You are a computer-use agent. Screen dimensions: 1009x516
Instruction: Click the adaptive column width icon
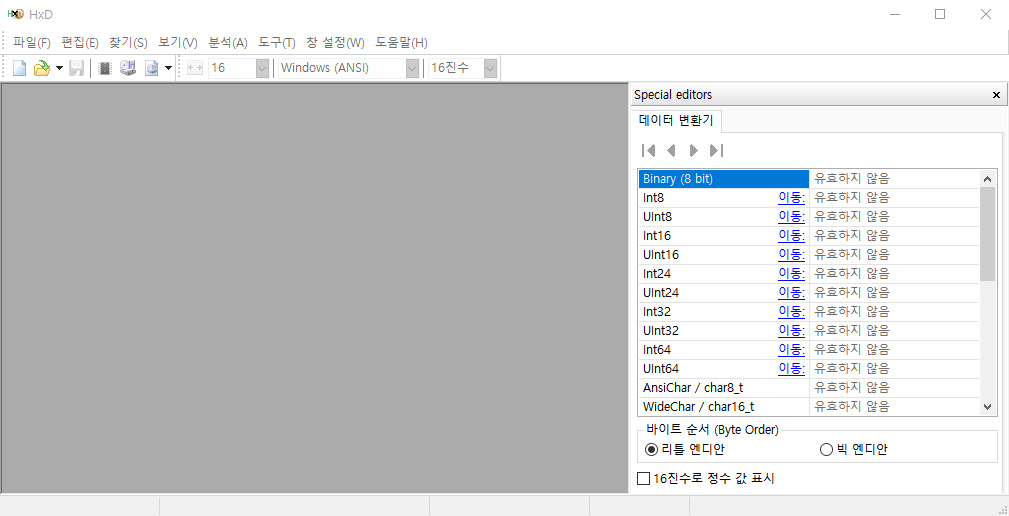tap(194, 68)
